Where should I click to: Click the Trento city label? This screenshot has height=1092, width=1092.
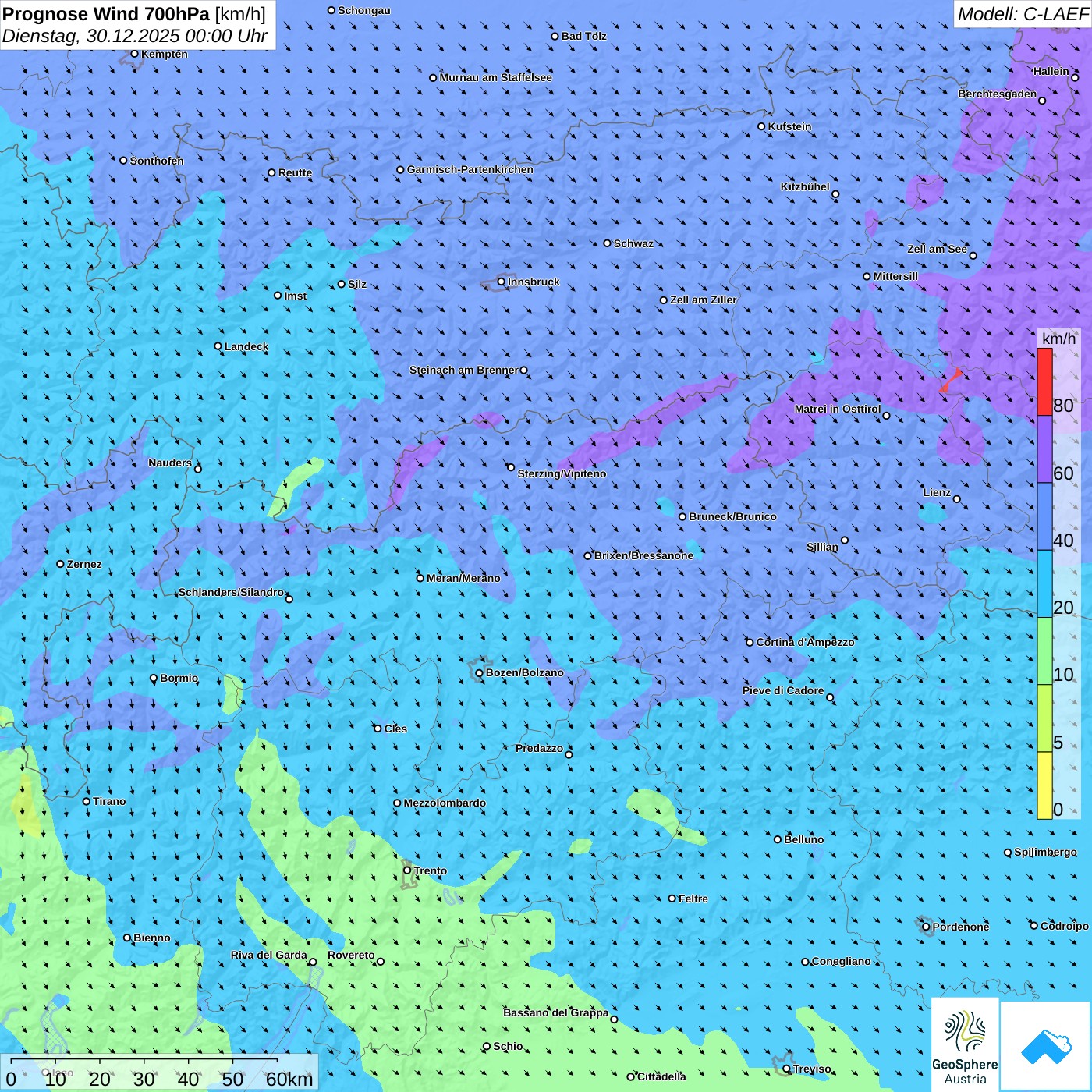point(431,870)
